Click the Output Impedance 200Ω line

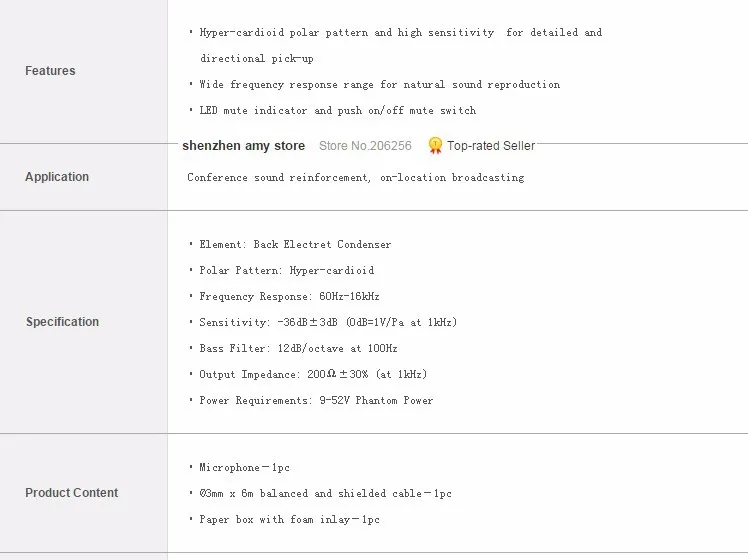tap(308, 374)
